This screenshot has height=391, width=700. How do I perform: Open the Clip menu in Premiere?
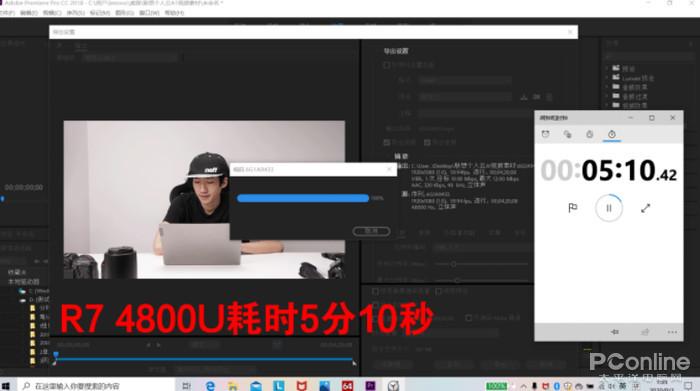pos(52,12)
